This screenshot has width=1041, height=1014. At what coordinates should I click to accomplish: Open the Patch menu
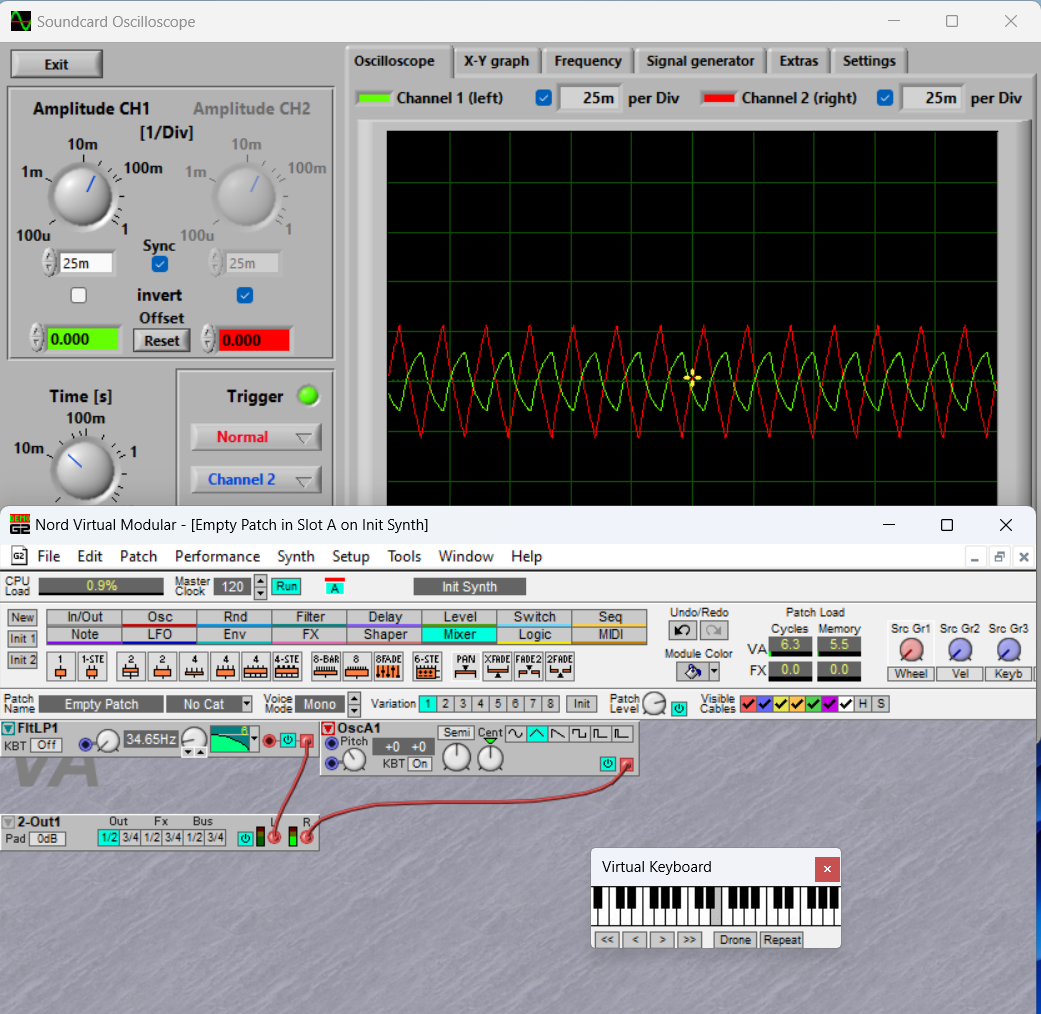coord(138,556)
